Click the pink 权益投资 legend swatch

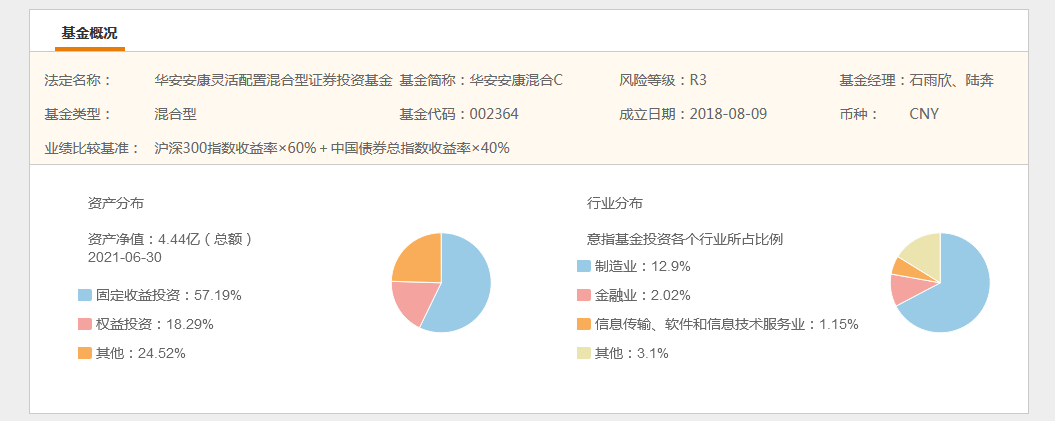pos(84,324)
